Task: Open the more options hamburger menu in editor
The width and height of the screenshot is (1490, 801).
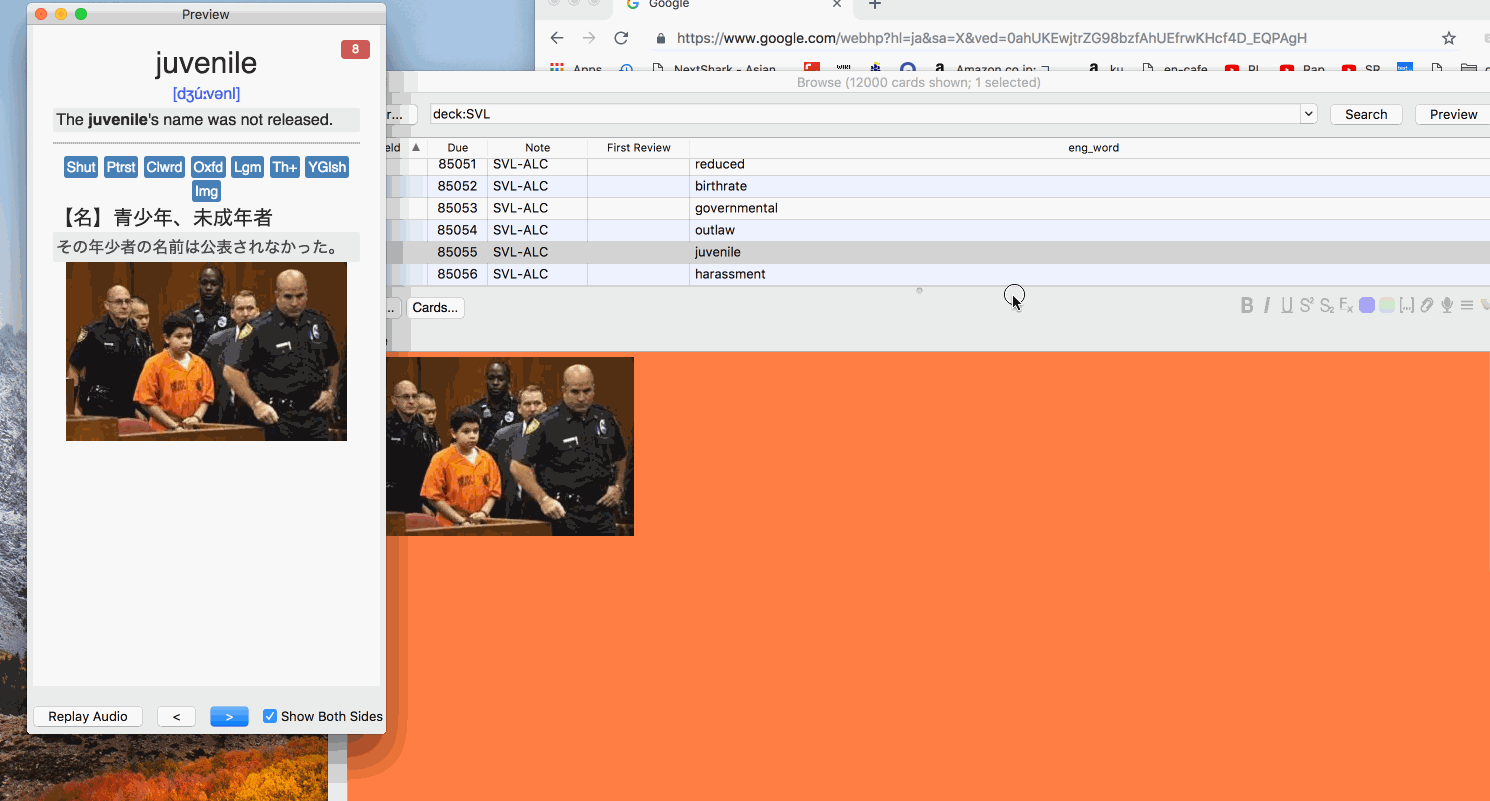Action: pyautogui.click(x=1467, y=306)
